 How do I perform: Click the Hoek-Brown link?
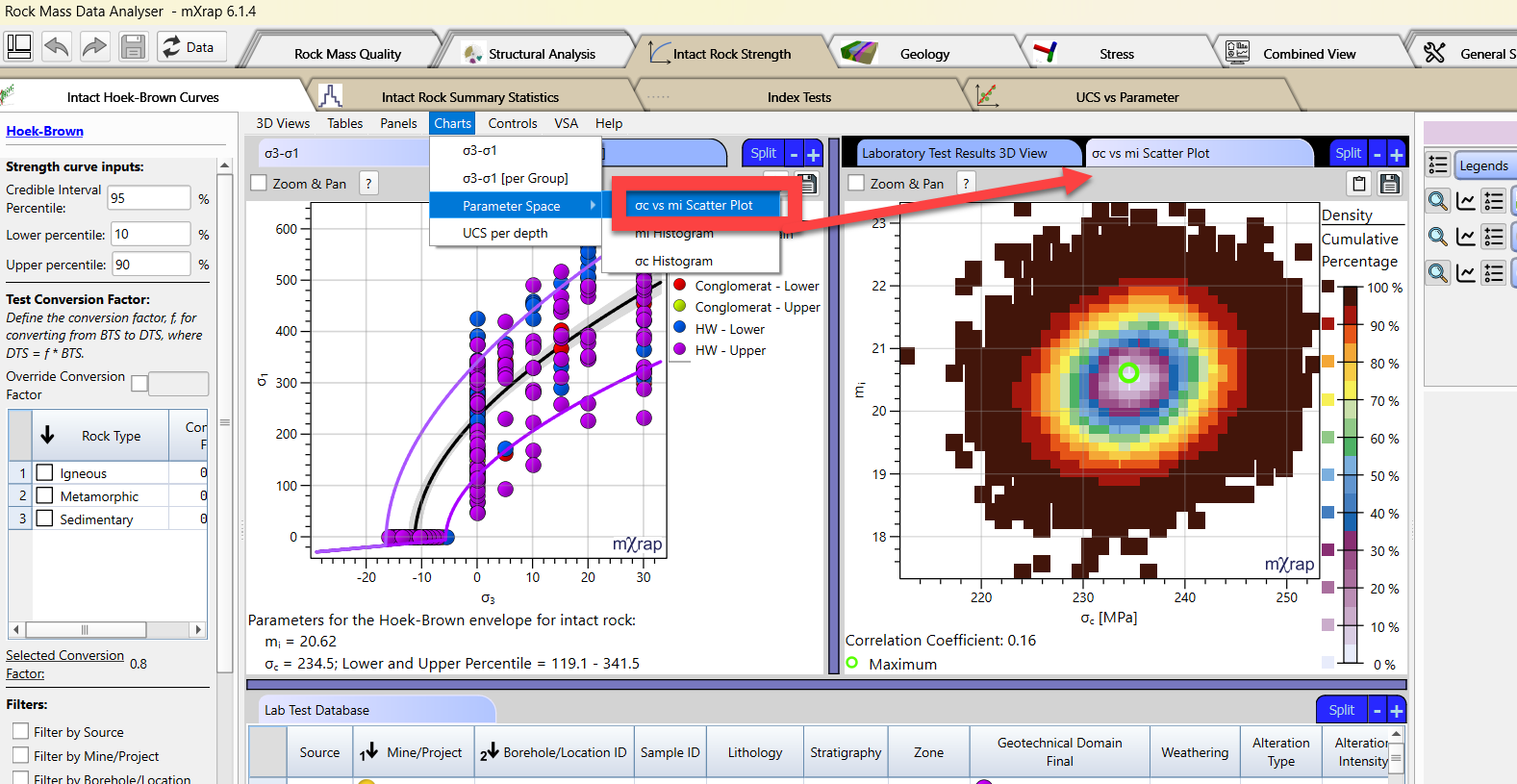(44, 131)
